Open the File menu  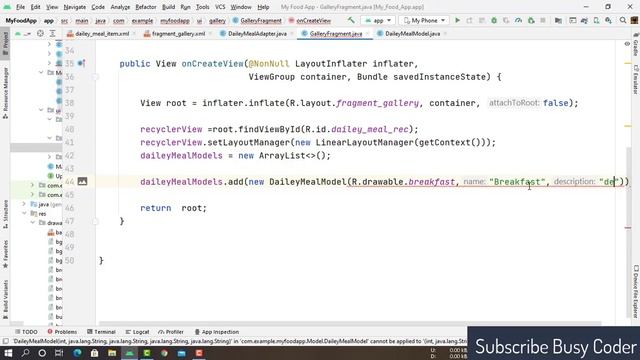pyautogui.click(x=20, y=7)
